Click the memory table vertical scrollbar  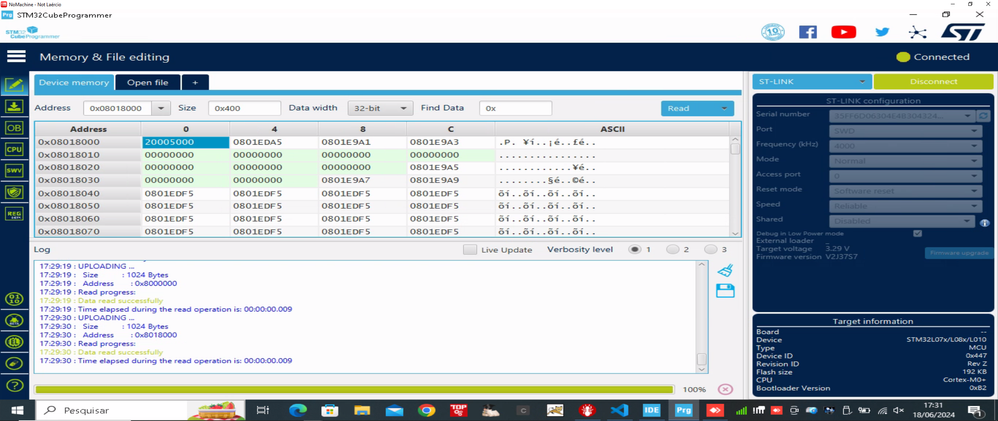point(735,186)
